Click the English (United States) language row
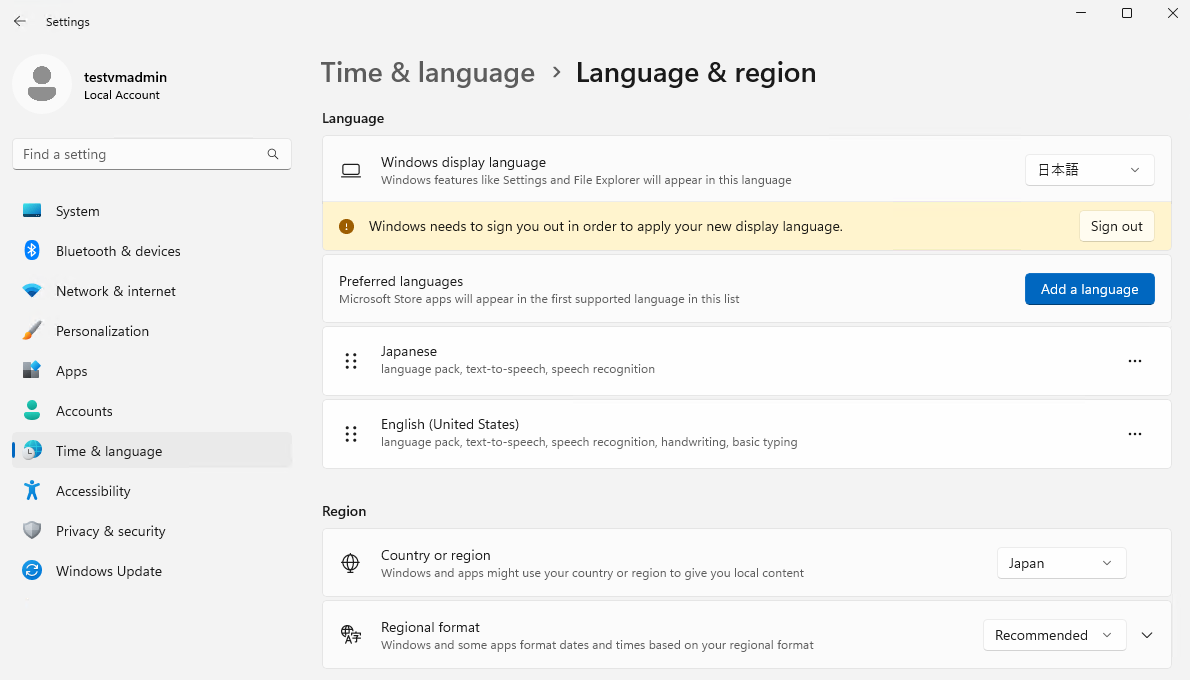Image resolution: width=1190 pixels, height=680 pixels. coord(747,433)
